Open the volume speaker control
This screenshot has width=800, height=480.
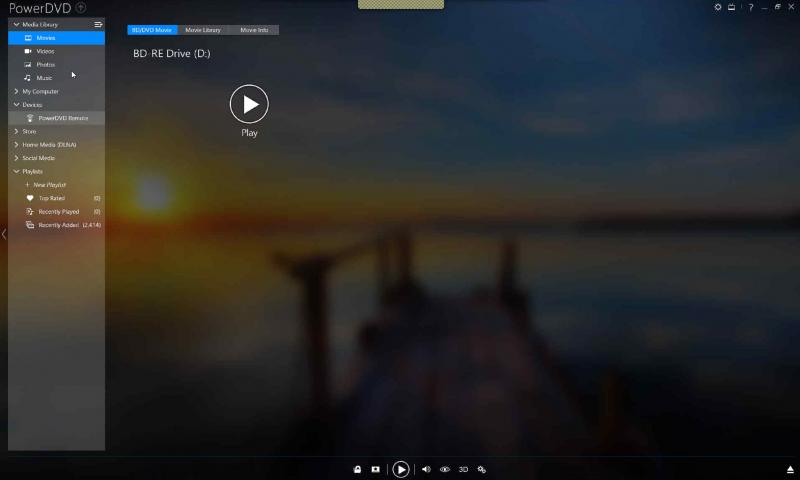tap(426, 469)
